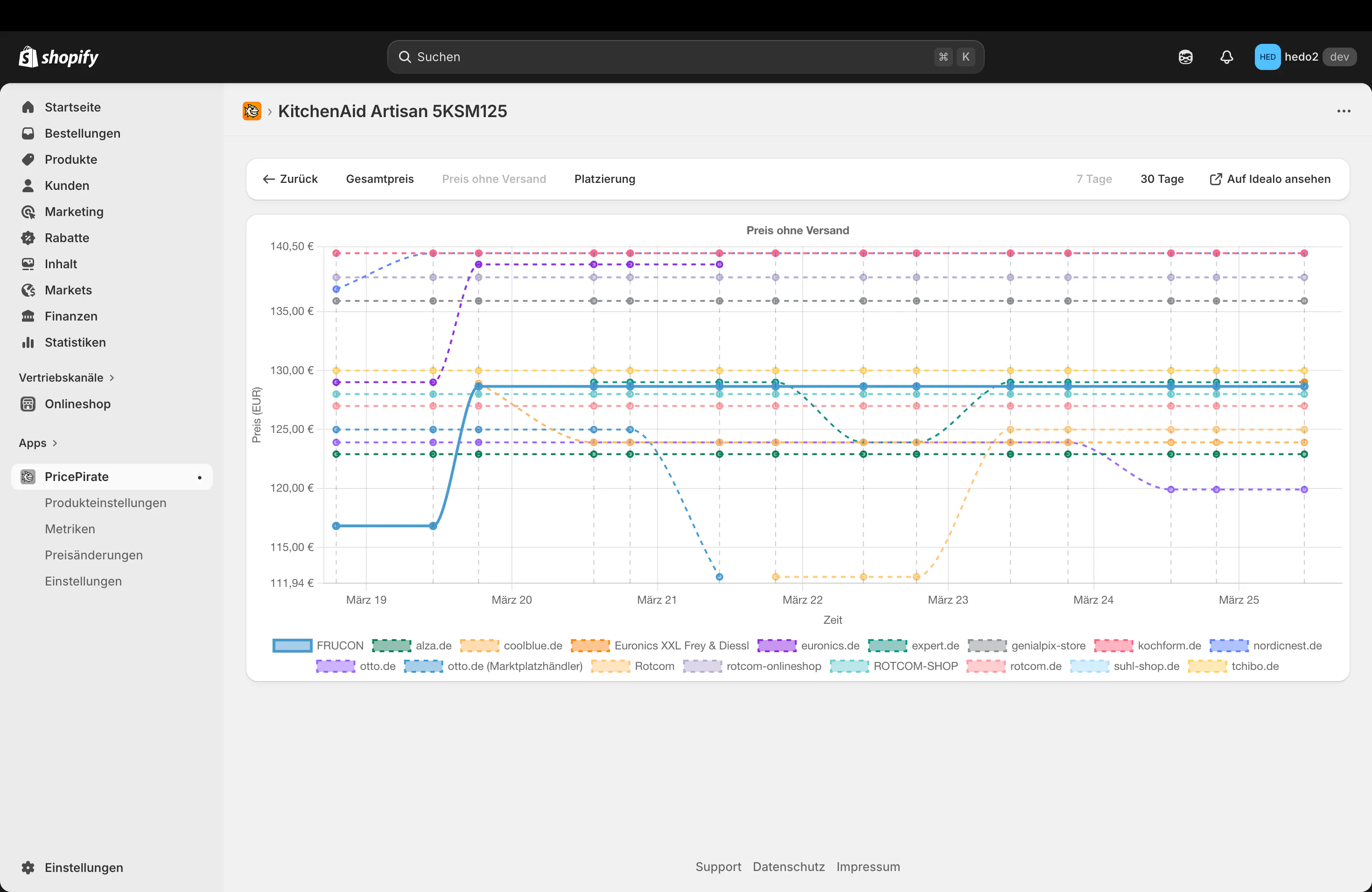Click the dev badge next to hedo2
The image size is (1372, 892).
(1339, 57)
